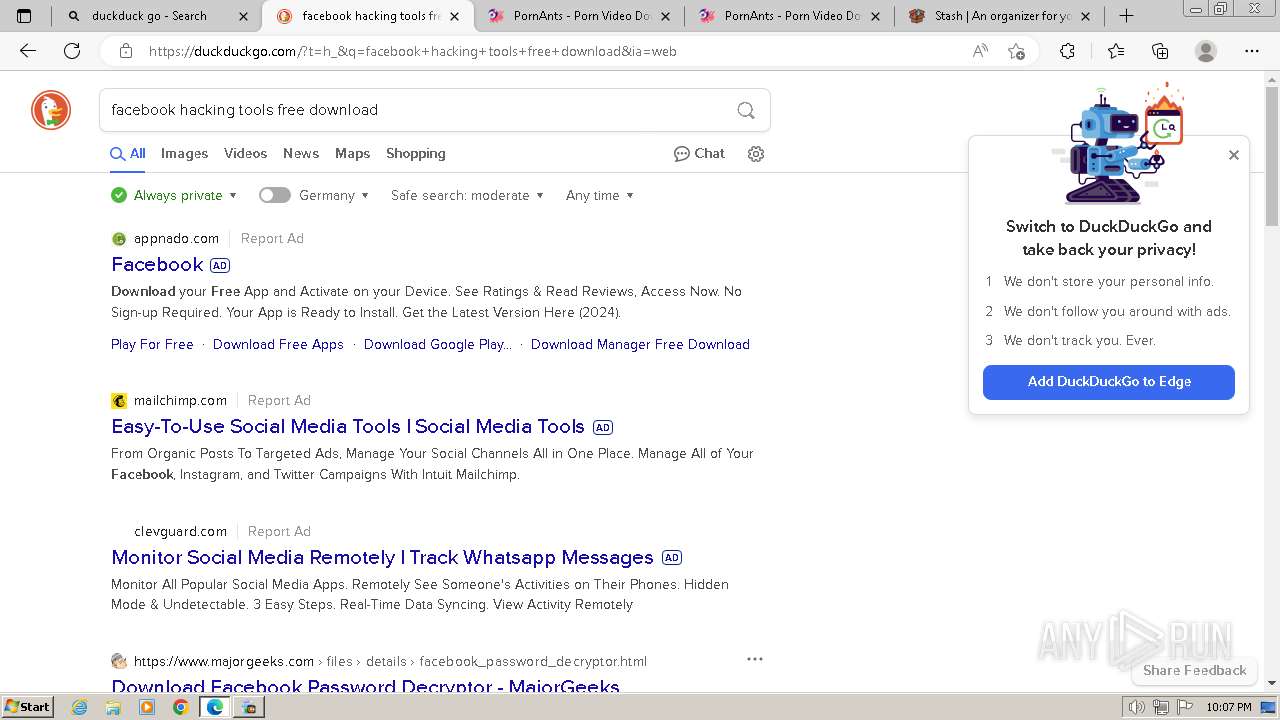Click Download Manager Free Download sitelink

click(x=640, y=345)
